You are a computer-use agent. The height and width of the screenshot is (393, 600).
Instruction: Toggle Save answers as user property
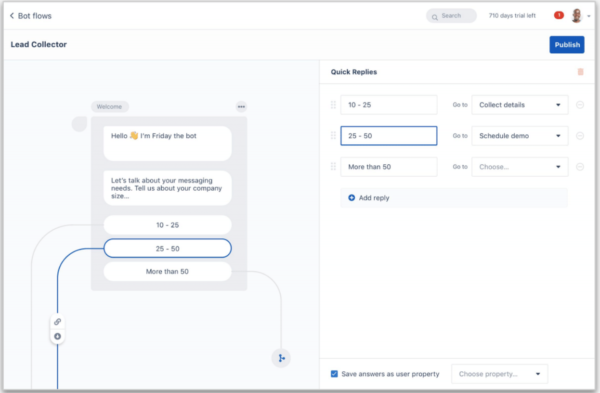click(x=334, y=373)
